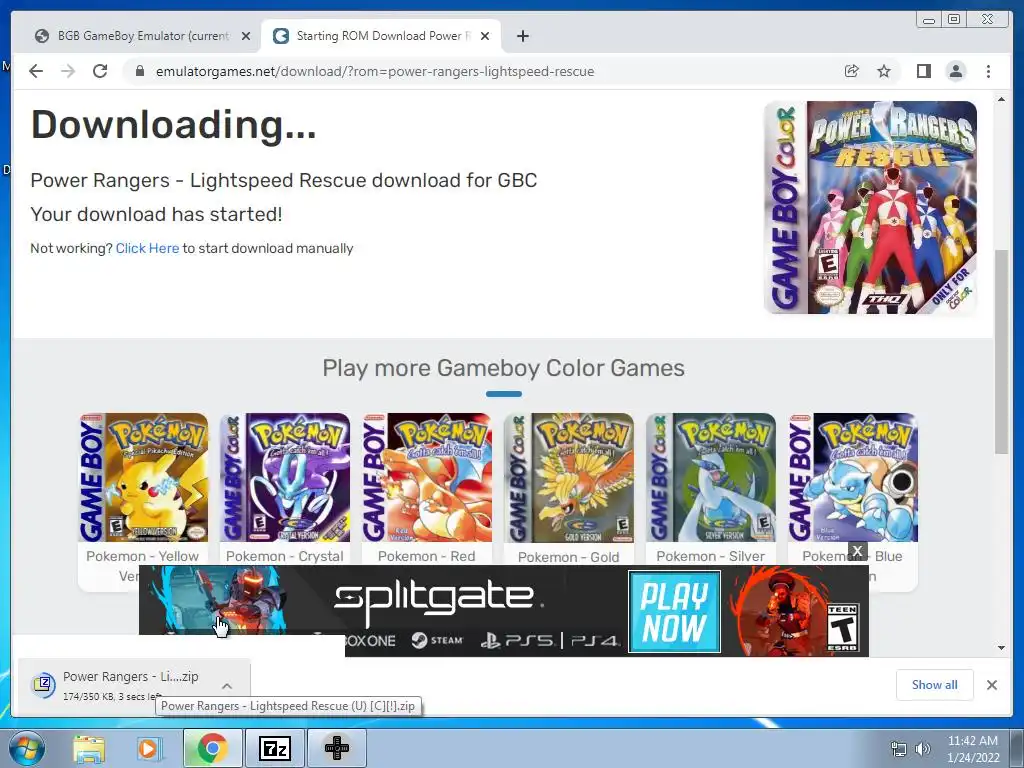Click Play Now on Splitgate ad
1024x768 pixels.
[675, 611]
